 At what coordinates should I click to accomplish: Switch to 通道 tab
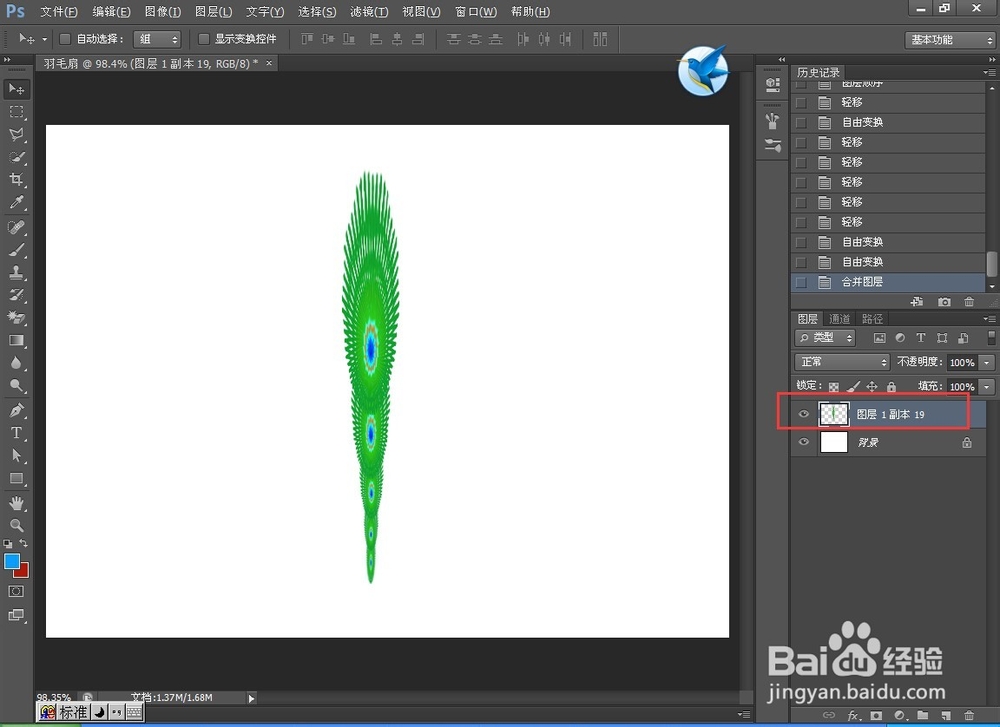tap(839, 319)
